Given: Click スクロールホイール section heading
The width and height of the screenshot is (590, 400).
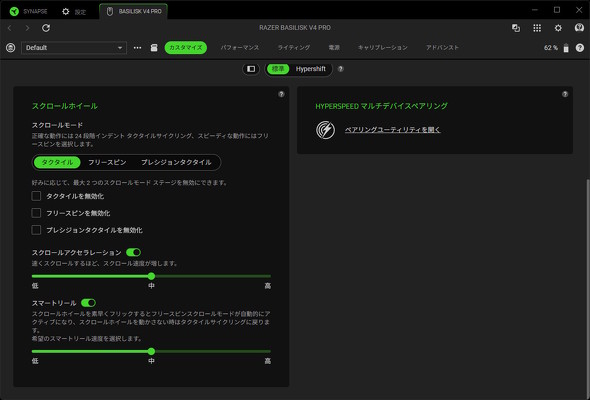Looking at the screenshot, I should pyautogui.click(x=65, y=106).
